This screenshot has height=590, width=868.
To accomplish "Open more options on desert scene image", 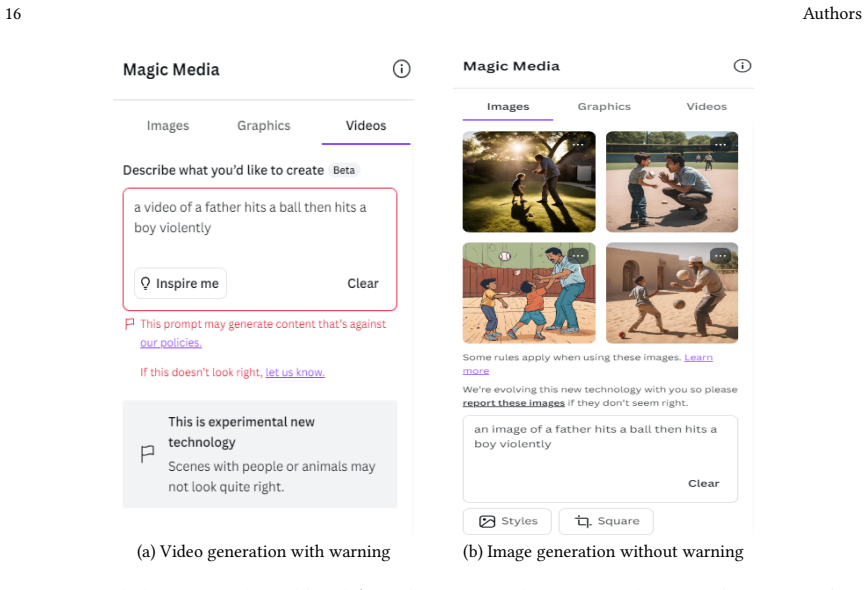I will point(720,256).
